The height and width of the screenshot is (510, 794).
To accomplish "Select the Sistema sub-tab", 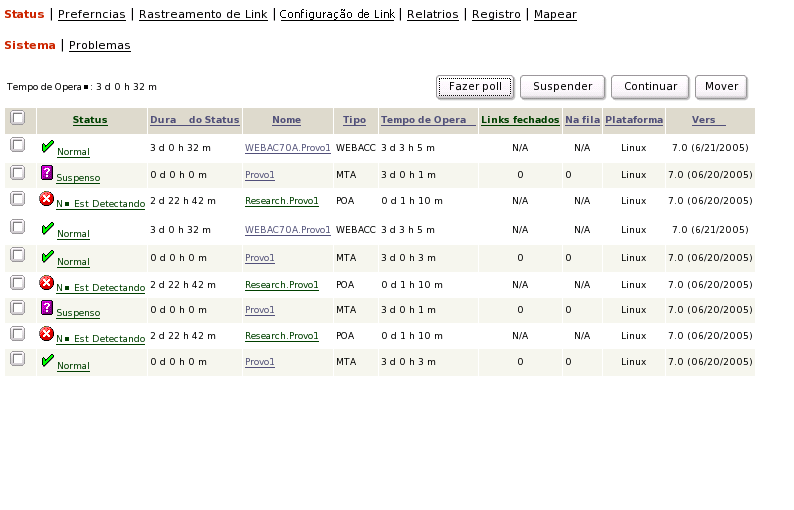I will coord(30,45).
